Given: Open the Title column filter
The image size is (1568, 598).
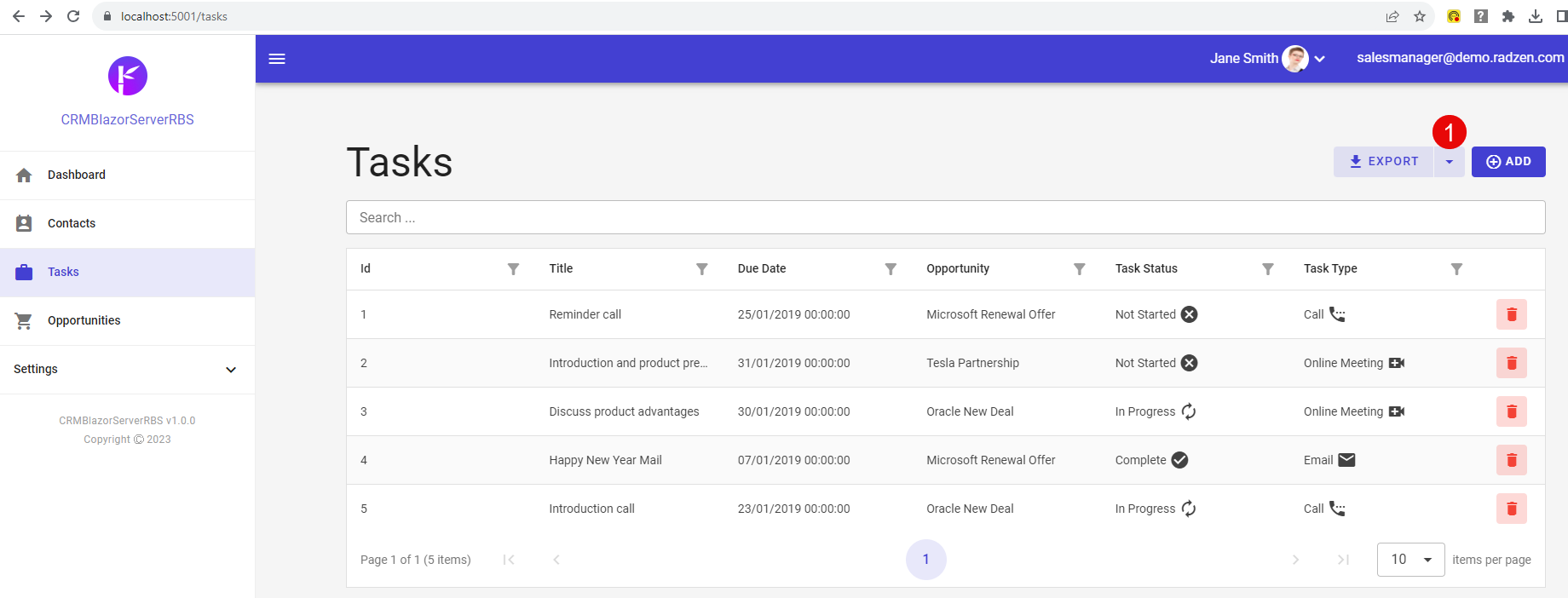Looking at the screenshot, I should 702,269.
